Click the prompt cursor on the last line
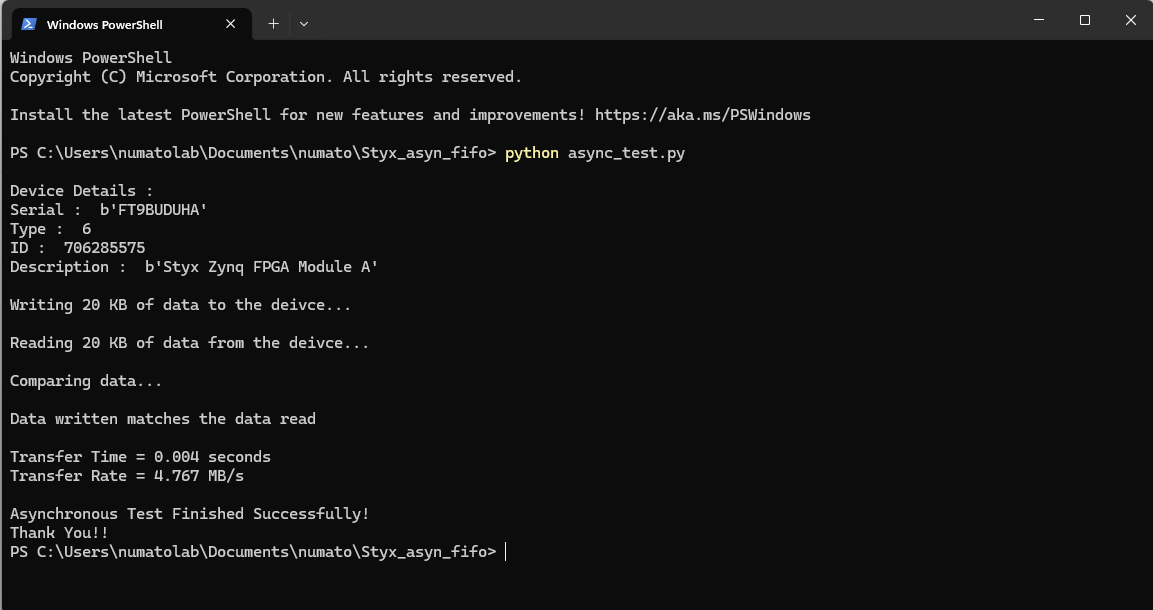1153x610 pixels. click(506, 552)
